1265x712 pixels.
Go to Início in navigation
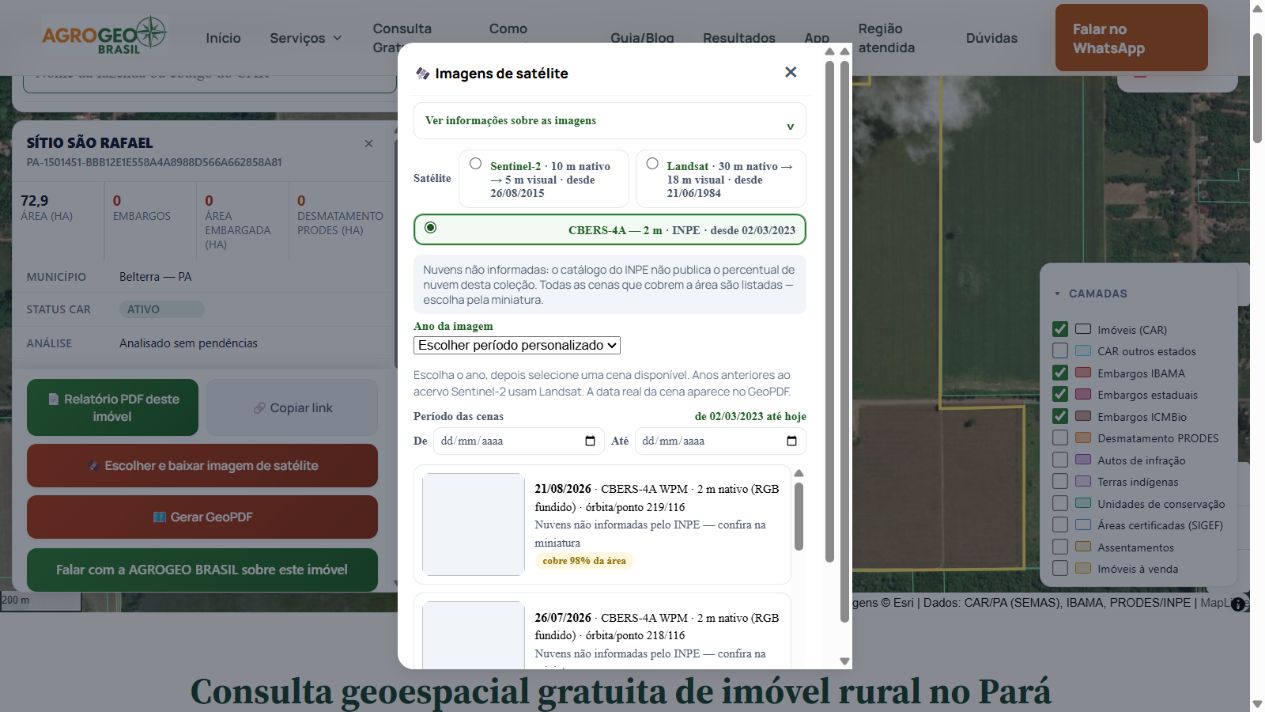(x=223, y=38)
